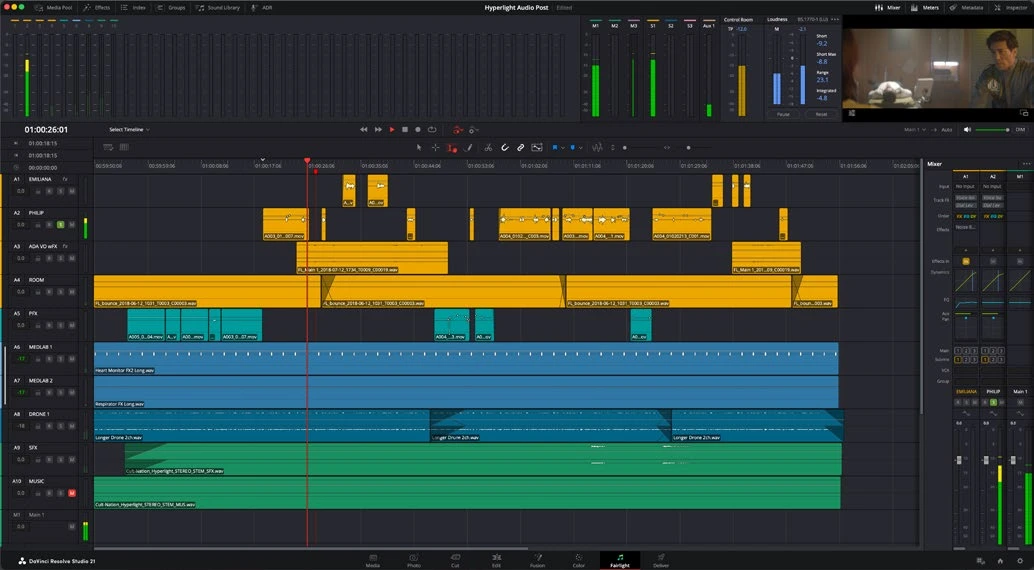
Task: Open the ADR panel
Action: (262, 7)
